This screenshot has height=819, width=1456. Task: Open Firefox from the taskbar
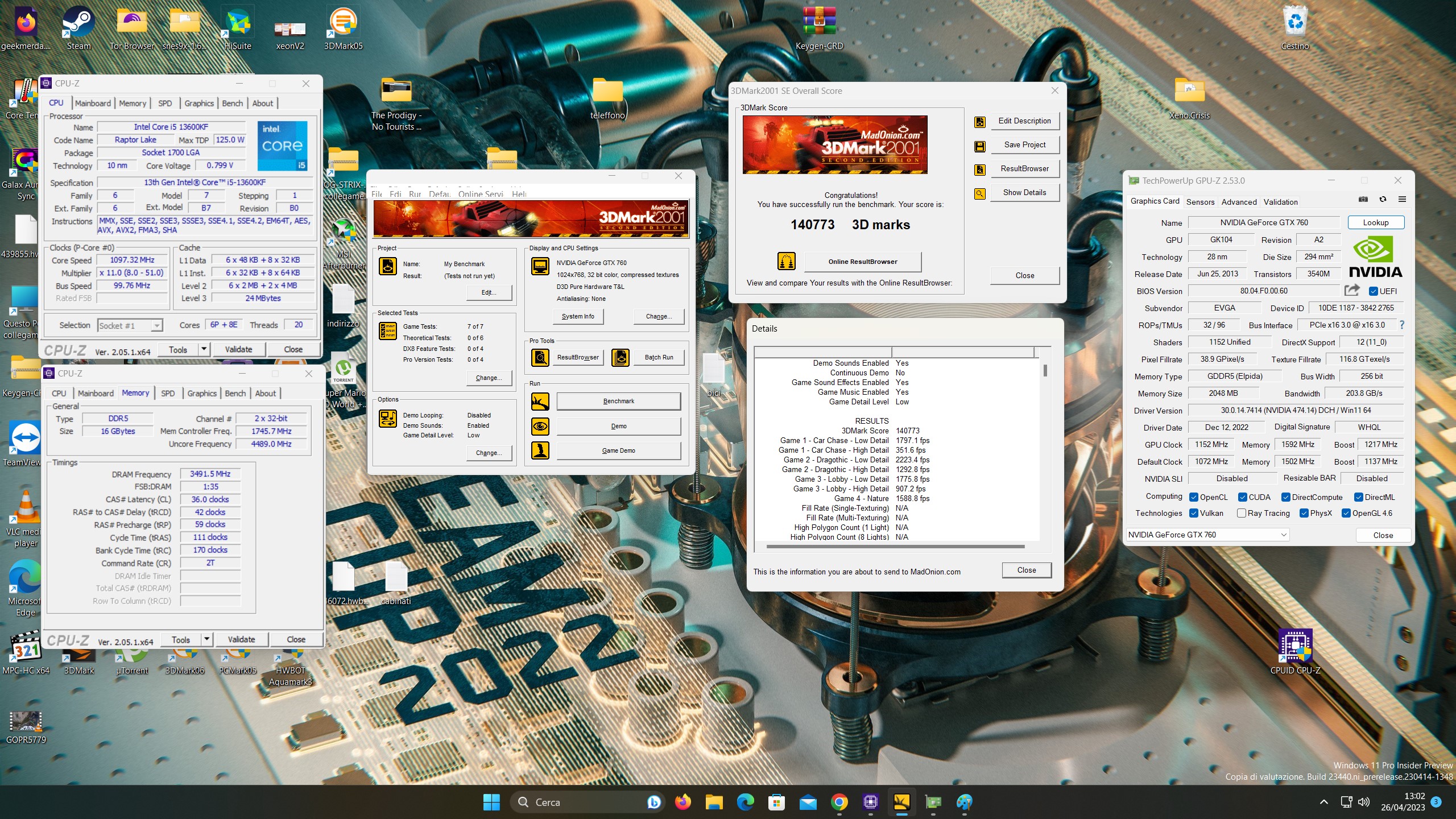682,802
